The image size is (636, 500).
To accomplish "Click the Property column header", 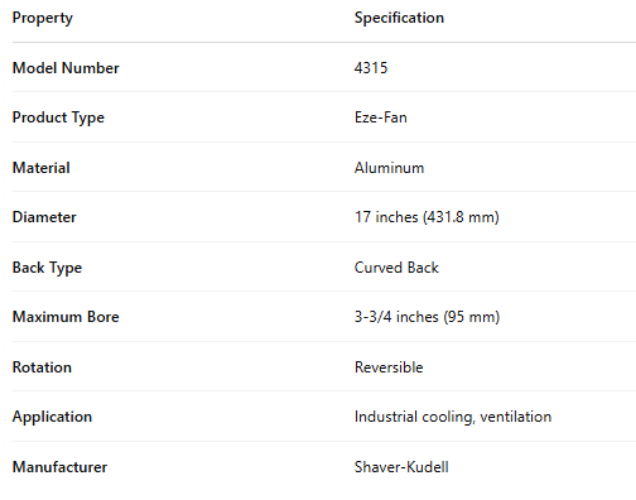I will [x=42, y=18].
